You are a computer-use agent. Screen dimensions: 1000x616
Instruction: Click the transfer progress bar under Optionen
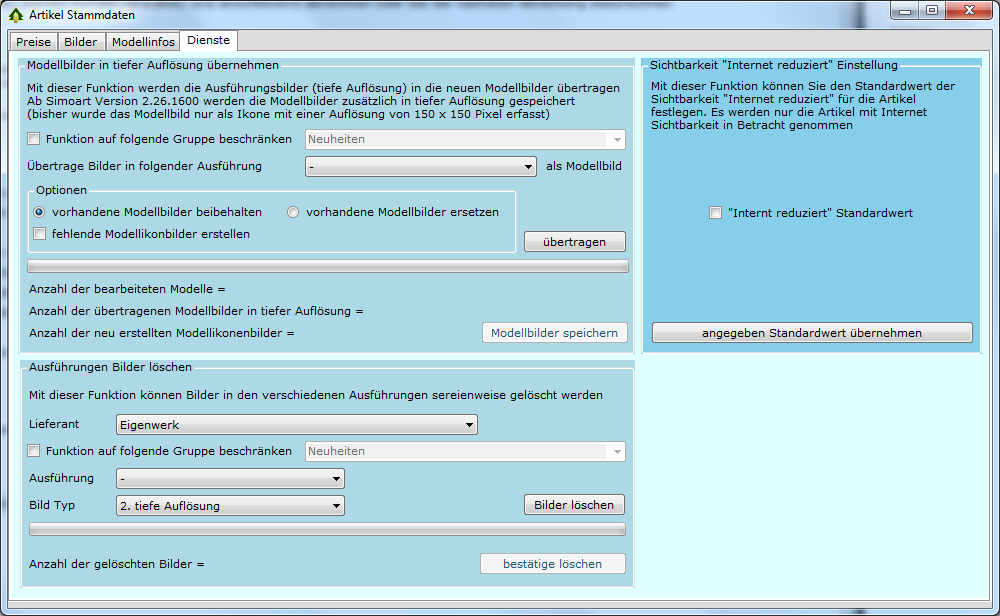(x=328, y=266)
